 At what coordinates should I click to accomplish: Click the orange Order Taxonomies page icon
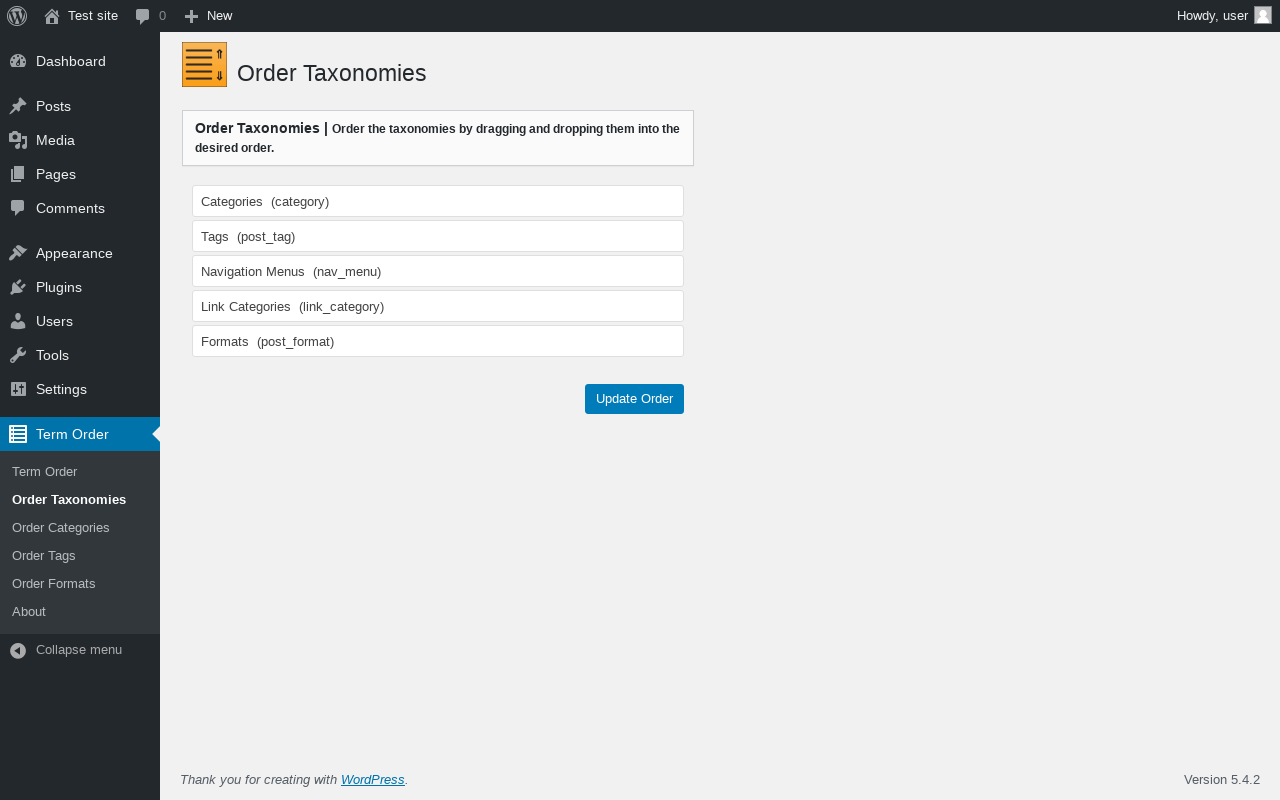point(204,65)
